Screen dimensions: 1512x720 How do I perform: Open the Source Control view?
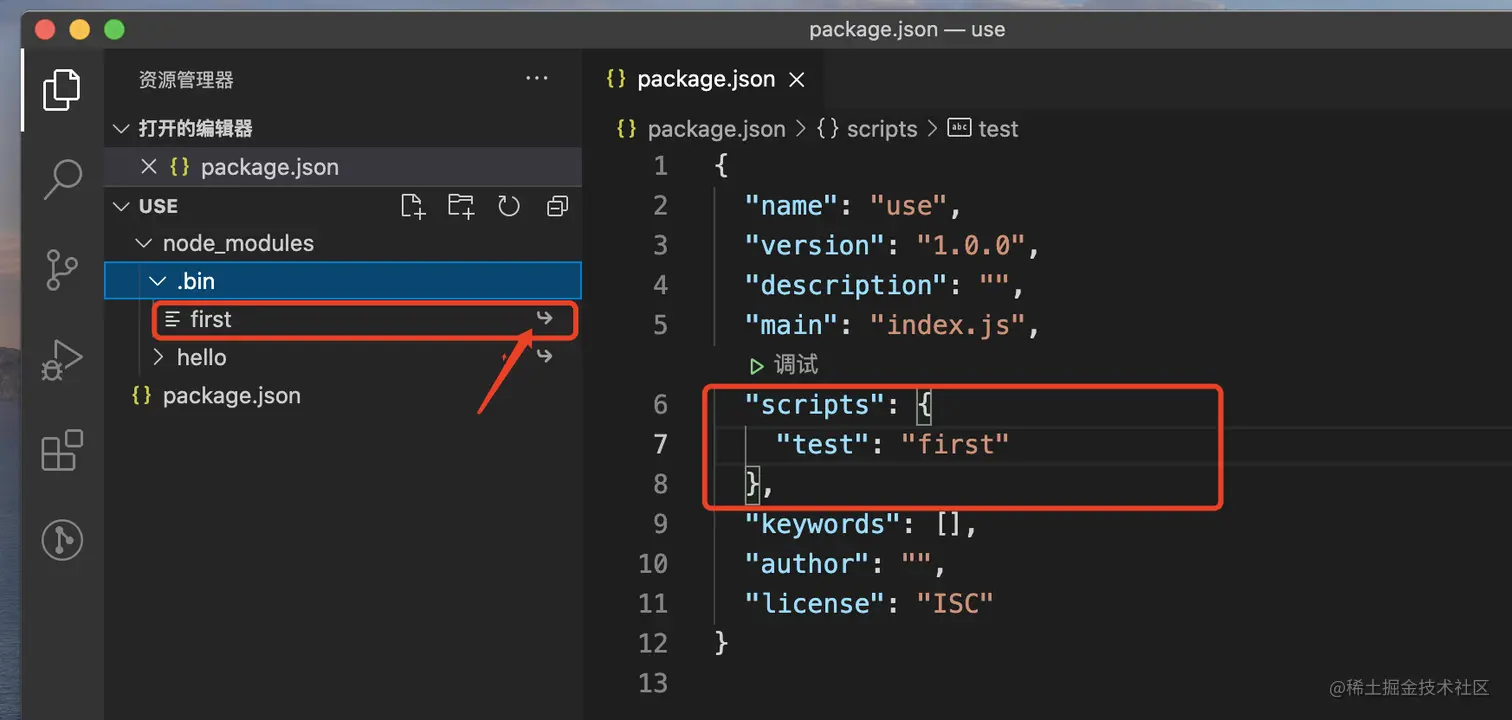click(x=62, y=270)
